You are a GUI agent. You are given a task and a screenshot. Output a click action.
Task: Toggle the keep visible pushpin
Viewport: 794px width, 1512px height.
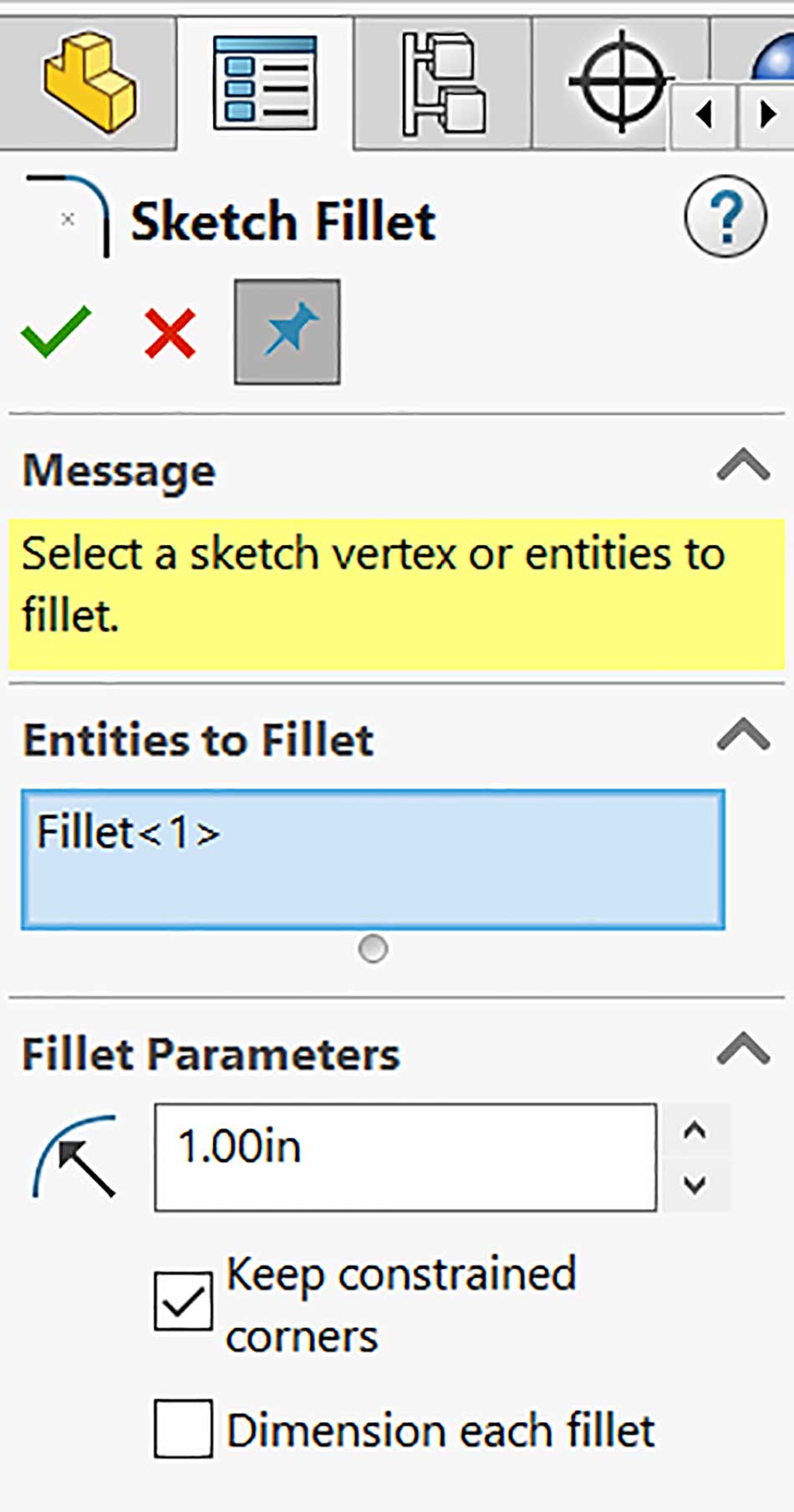point(287,332)
